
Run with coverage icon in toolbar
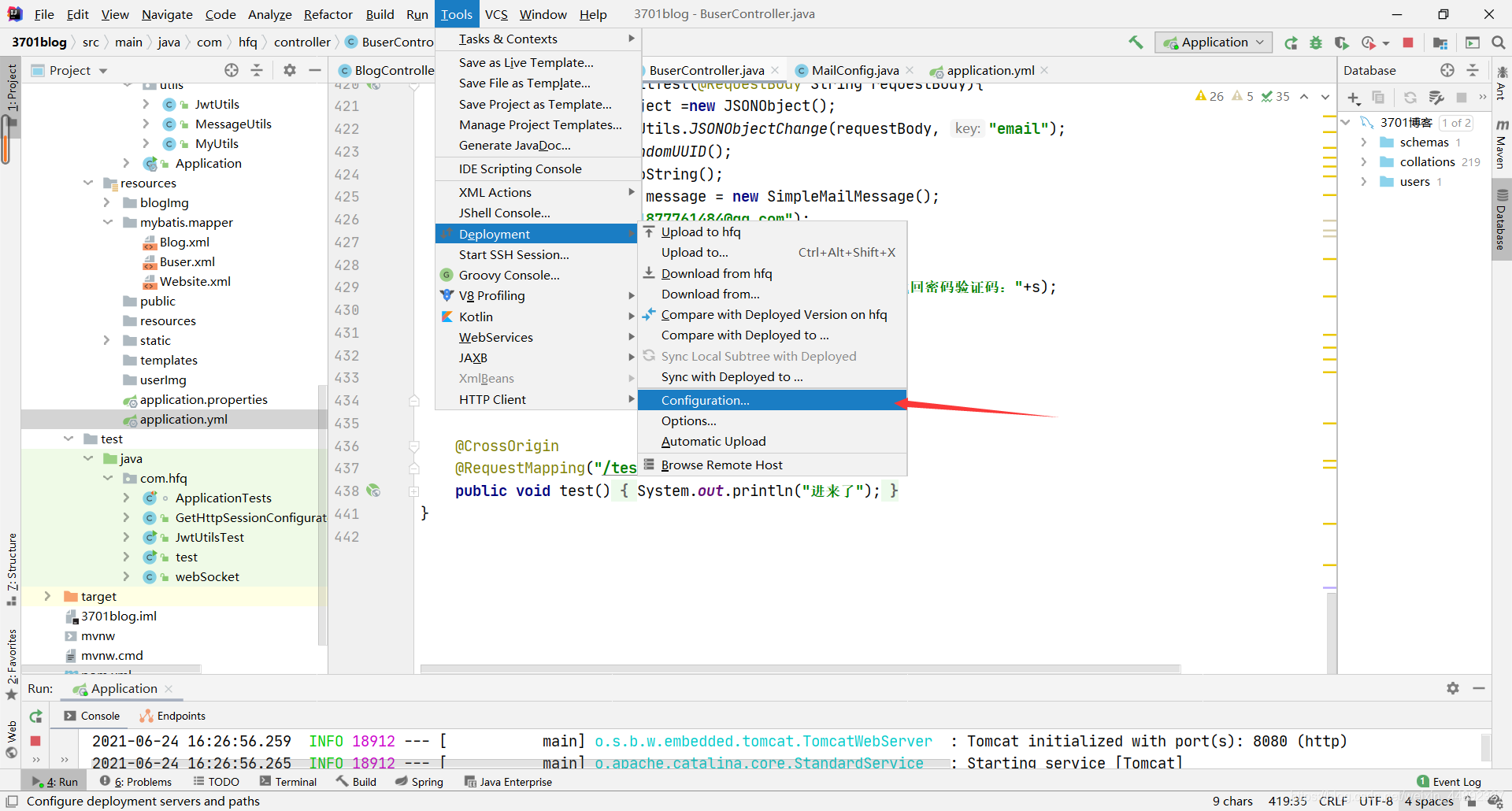pos(1341,43)
